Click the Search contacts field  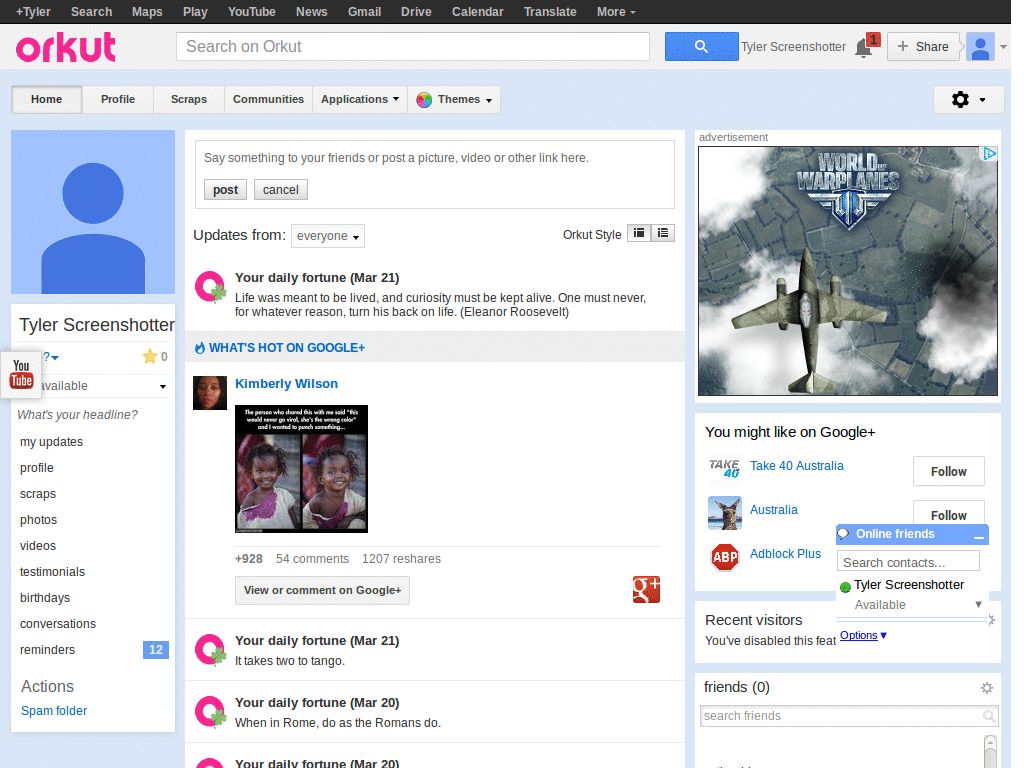[x=908, y=562]
